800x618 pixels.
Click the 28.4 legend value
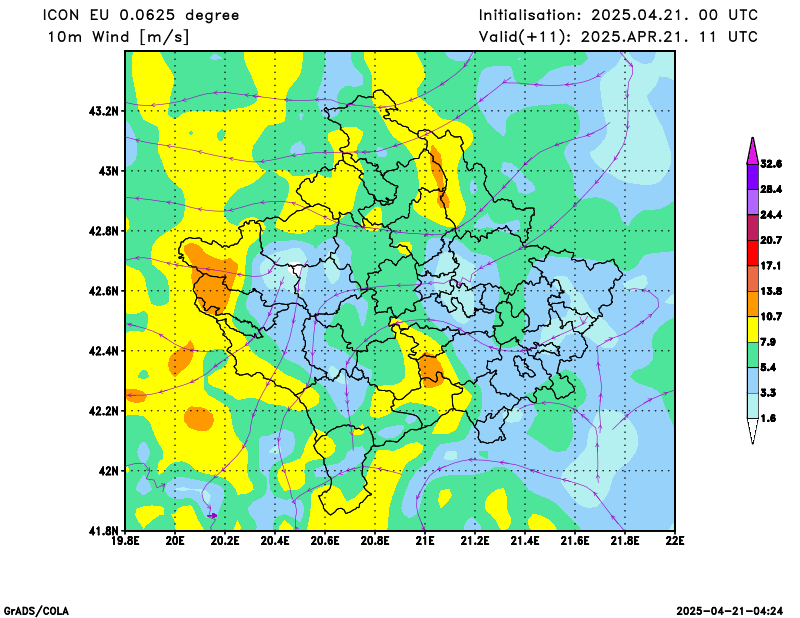point(771,189)
